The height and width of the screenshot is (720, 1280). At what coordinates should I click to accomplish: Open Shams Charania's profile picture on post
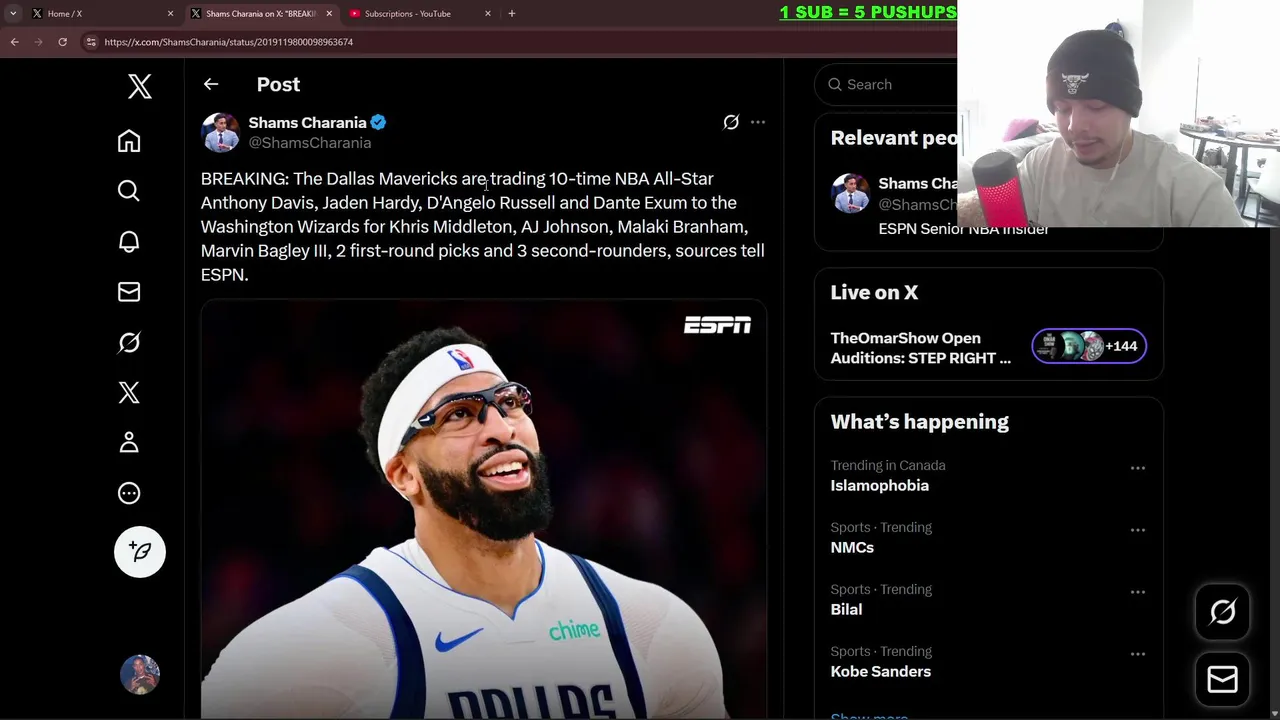pyautogui.click(x=220, y=132)
